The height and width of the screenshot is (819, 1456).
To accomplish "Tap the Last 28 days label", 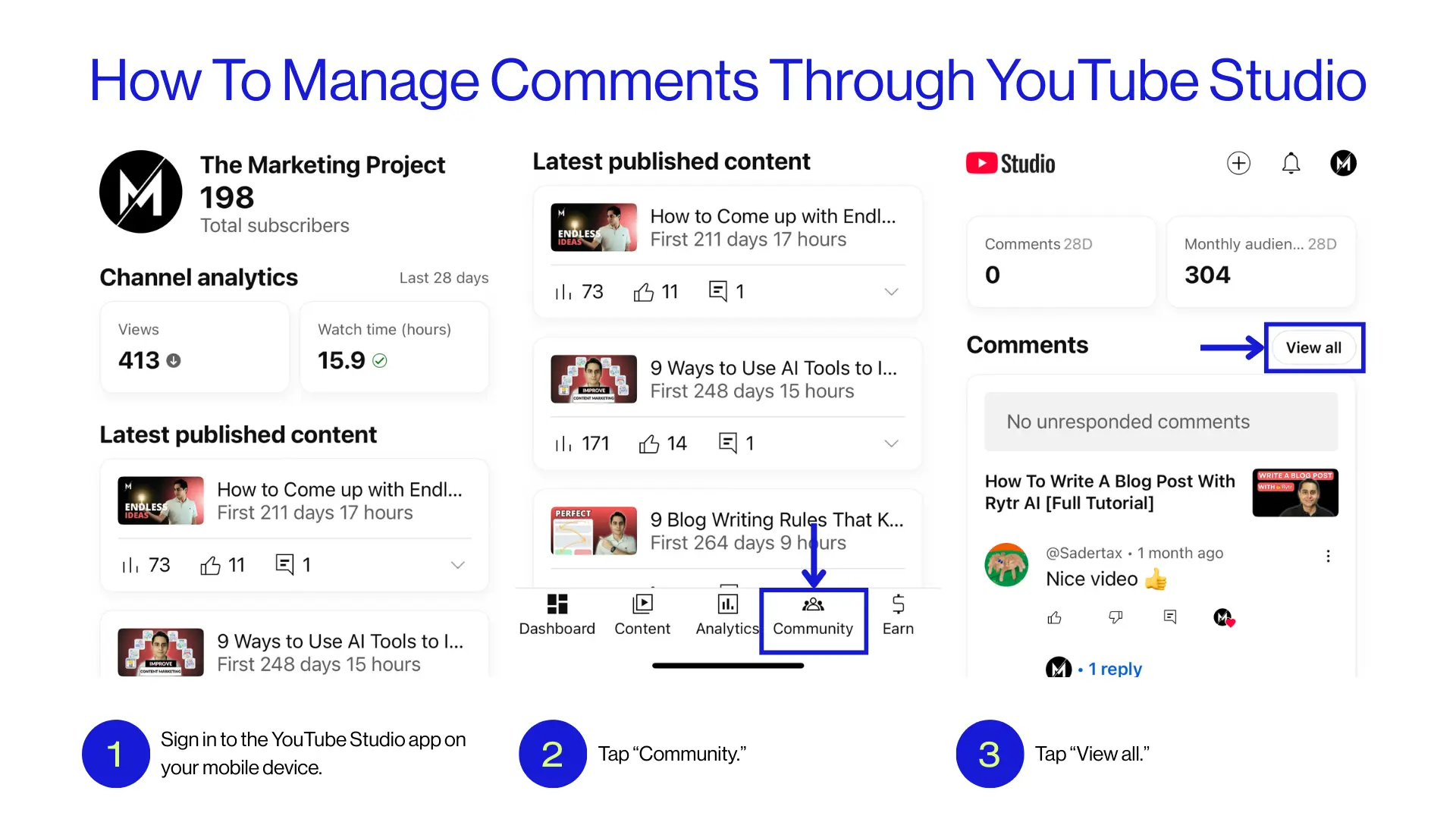I will click(x=444, y=278).
